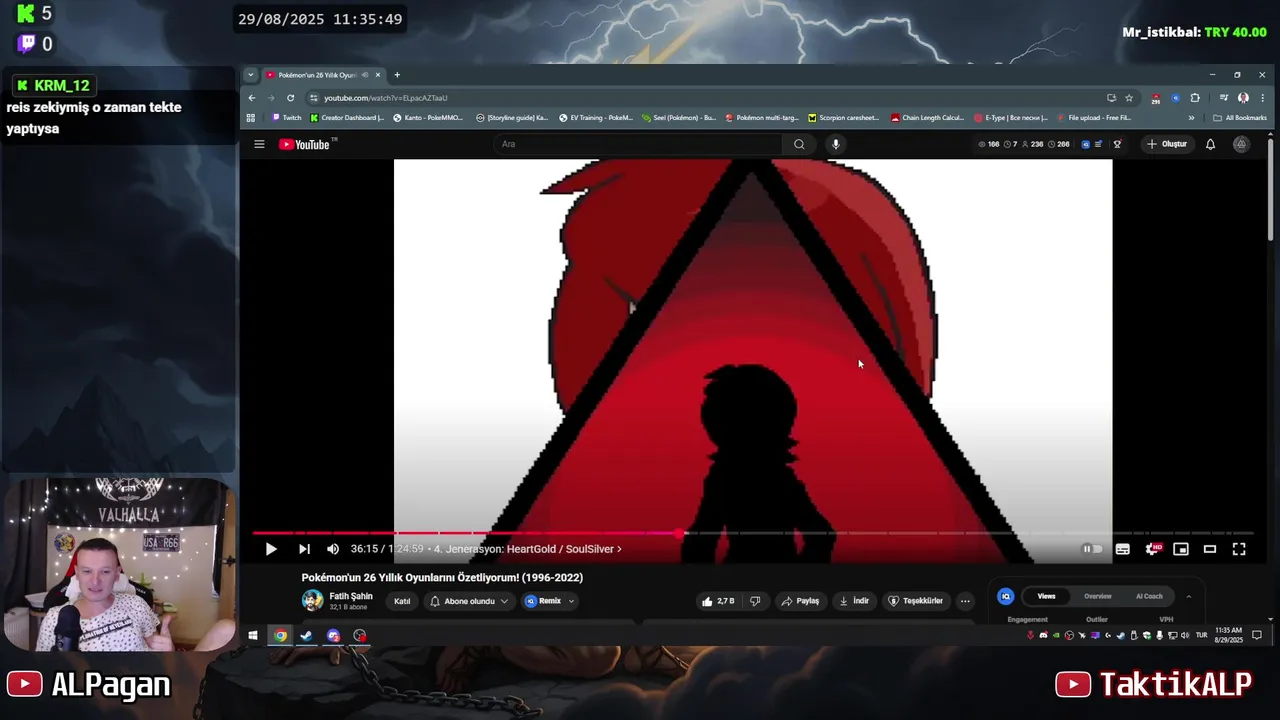Open Fatih Şahin channel avatar
The image size is (1280, 720).
(313, 600)
